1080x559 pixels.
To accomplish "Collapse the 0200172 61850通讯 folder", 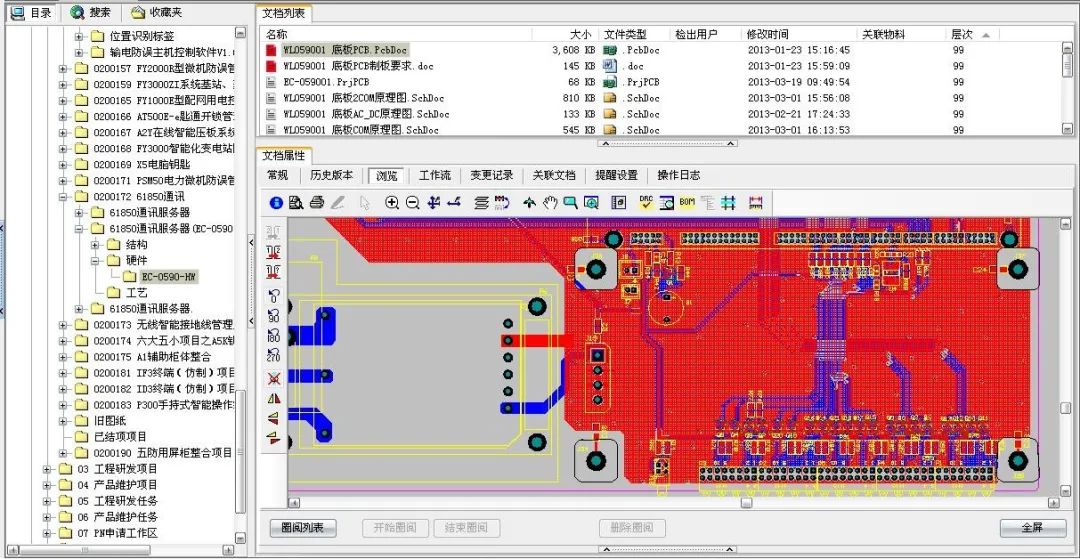I will (x=64, y=197).
